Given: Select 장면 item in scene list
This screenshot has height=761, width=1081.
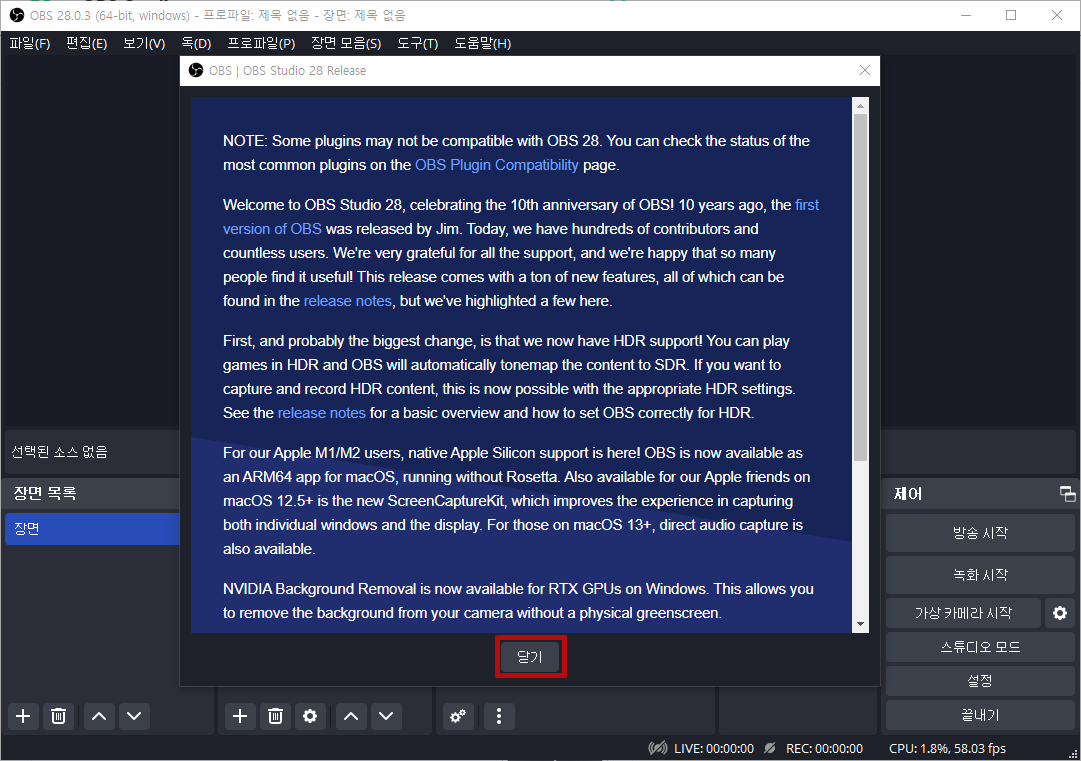Looking at the screenshot, I should (x=92, y=529).
